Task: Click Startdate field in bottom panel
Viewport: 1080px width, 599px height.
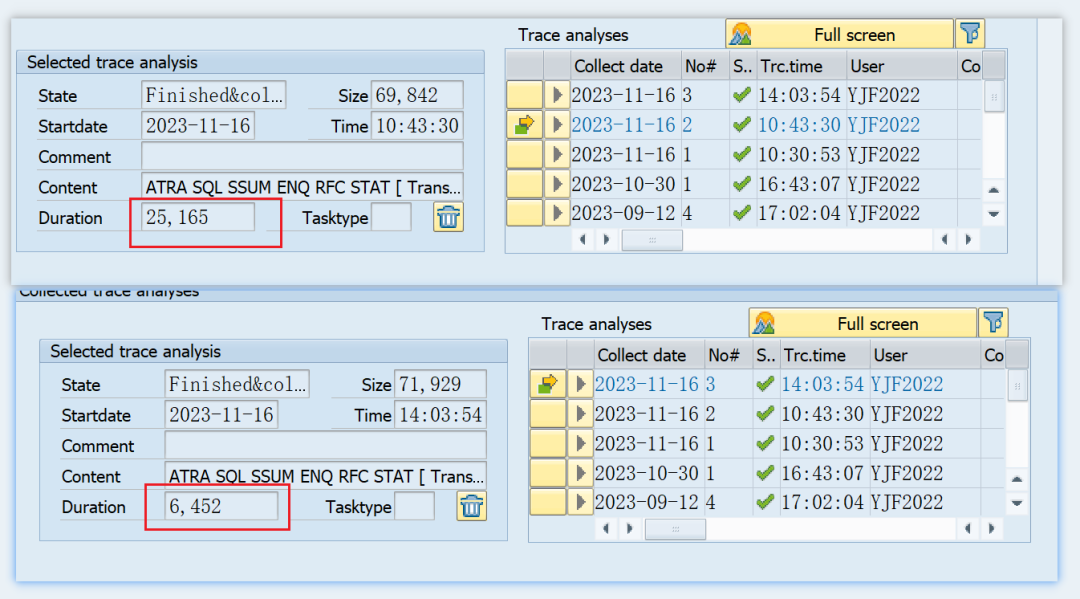Action: [x=222, y=415]
